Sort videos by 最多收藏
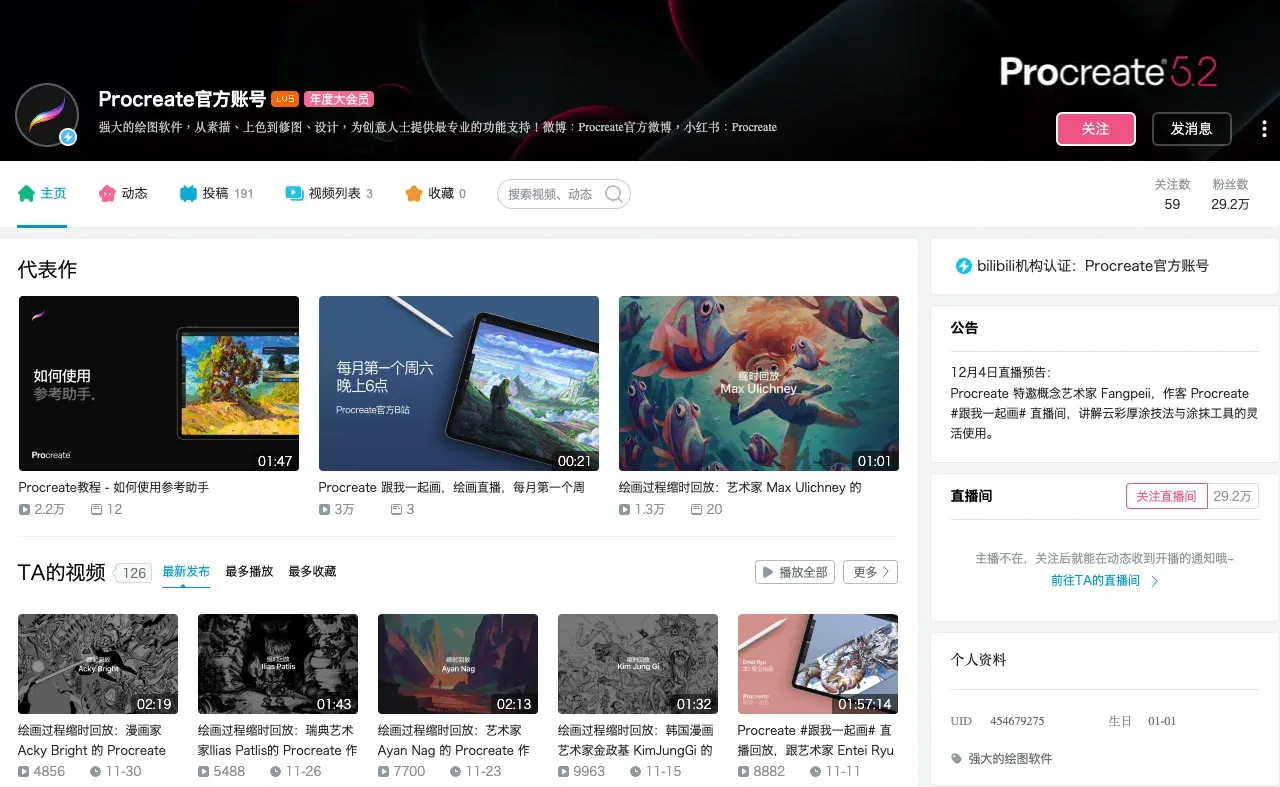The width and height of the screenshot is (1280, 787). (312, 571)
